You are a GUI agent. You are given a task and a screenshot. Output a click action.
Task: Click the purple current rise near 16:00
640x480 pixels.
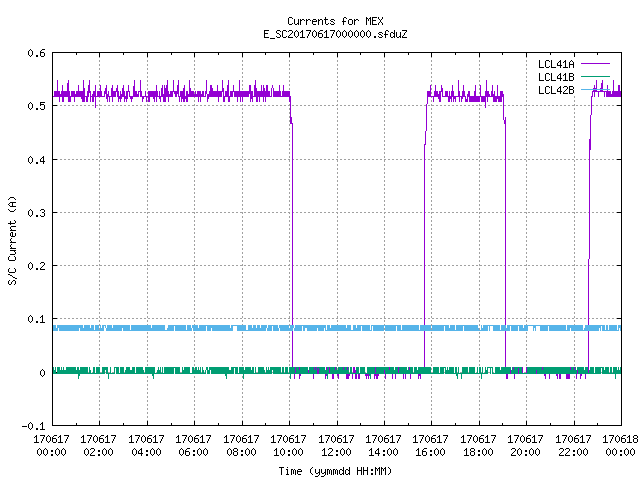424,245
